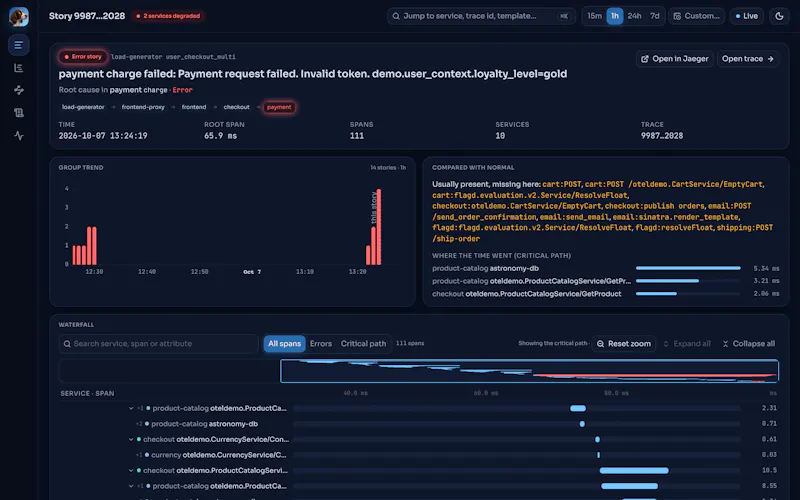Focus the search service, span or attribute field
Viewport: 800px width, 500px height.
point(159,344)
